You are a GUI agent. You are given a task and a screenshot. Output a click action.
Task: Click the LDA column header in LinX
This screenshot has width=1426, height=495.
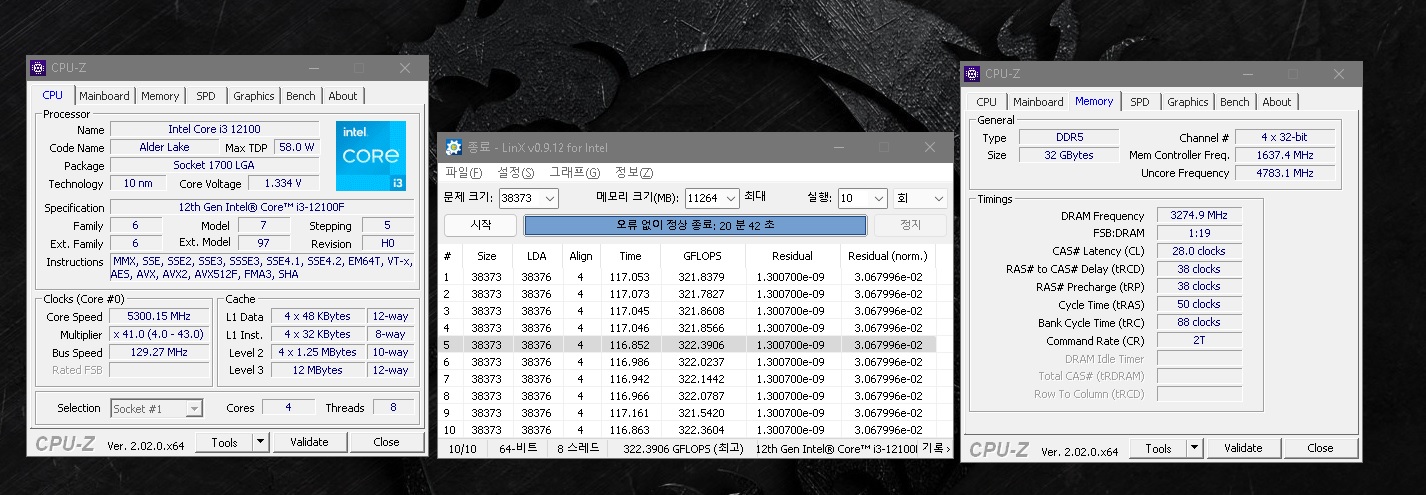pos(535,256)
